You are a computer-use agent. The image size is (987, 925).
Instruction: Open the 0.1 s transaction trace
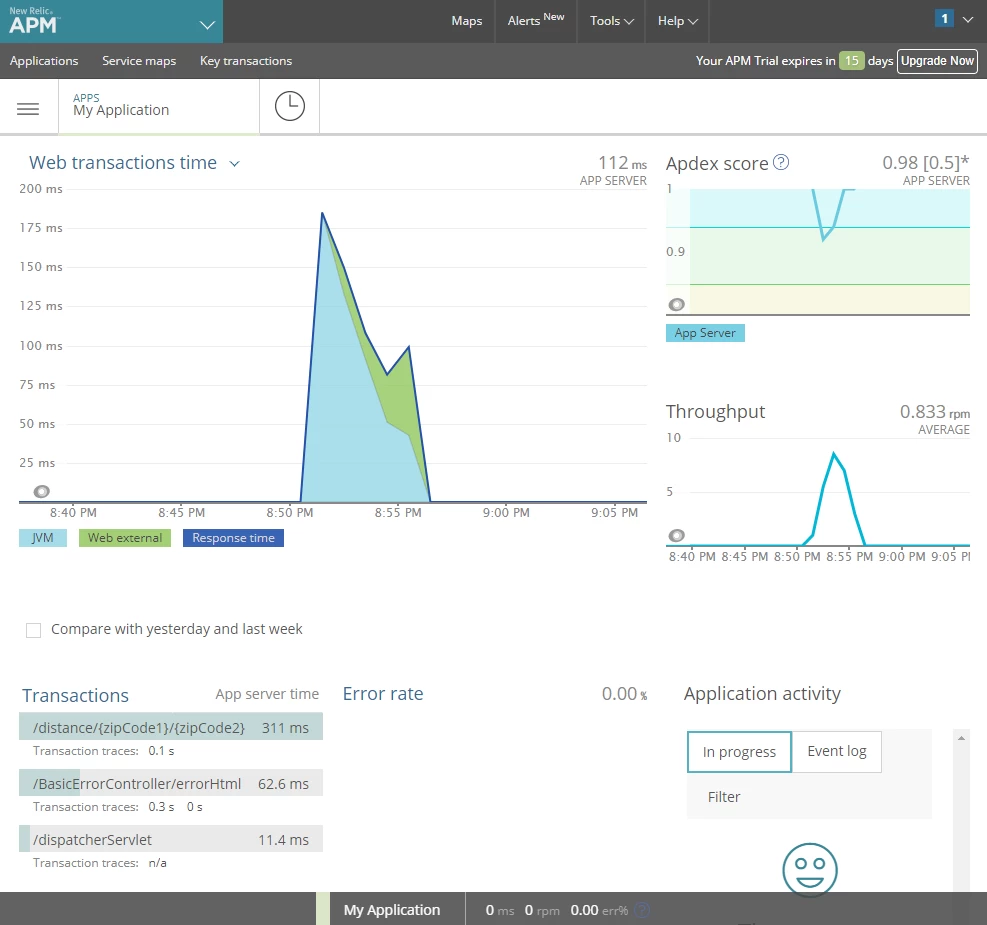[x=161, y=751]
